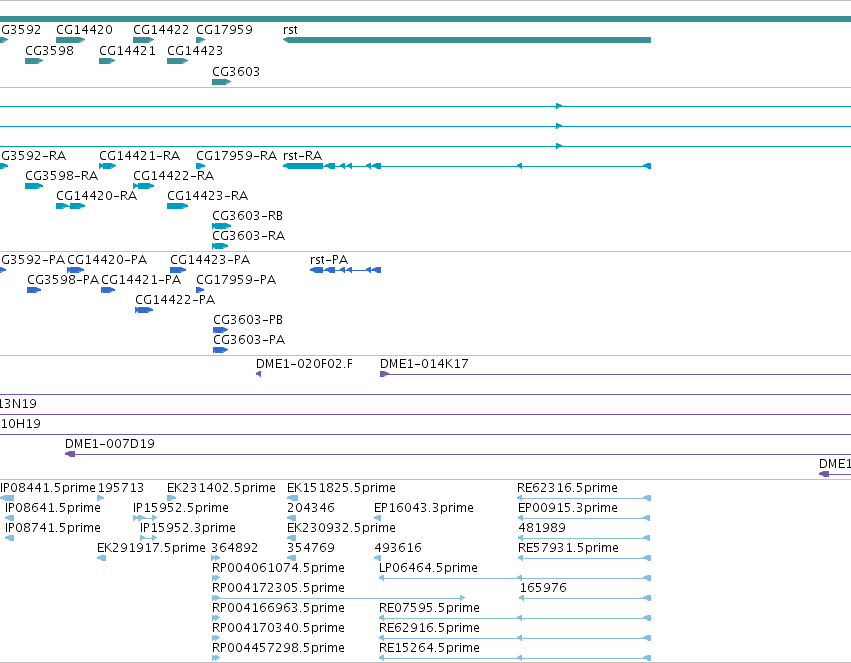Open EST label LP06464.5prime
The width and height of the screenshot is (851, 663).
(x=428, y=569)
